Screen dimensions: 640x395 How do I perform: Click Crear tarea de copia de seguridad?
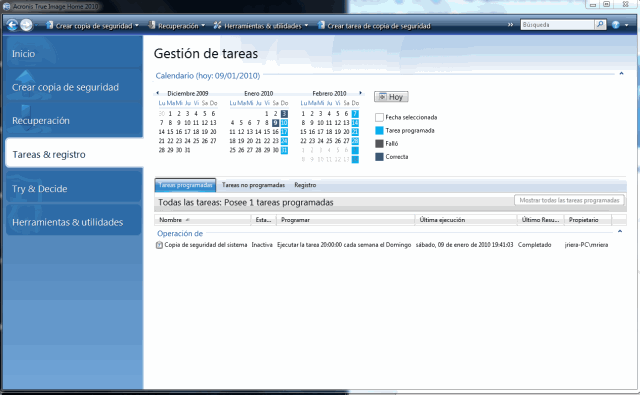374,26
